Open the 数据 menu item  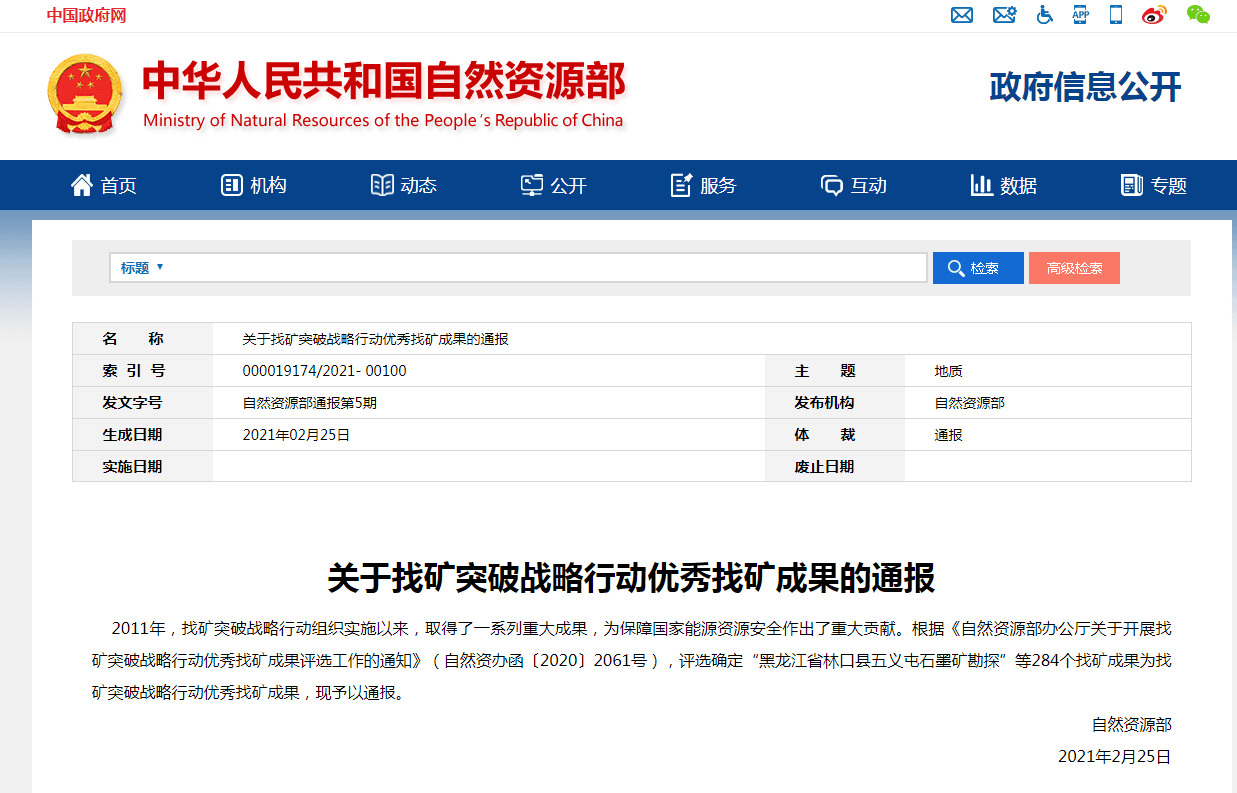(1018, 186)
